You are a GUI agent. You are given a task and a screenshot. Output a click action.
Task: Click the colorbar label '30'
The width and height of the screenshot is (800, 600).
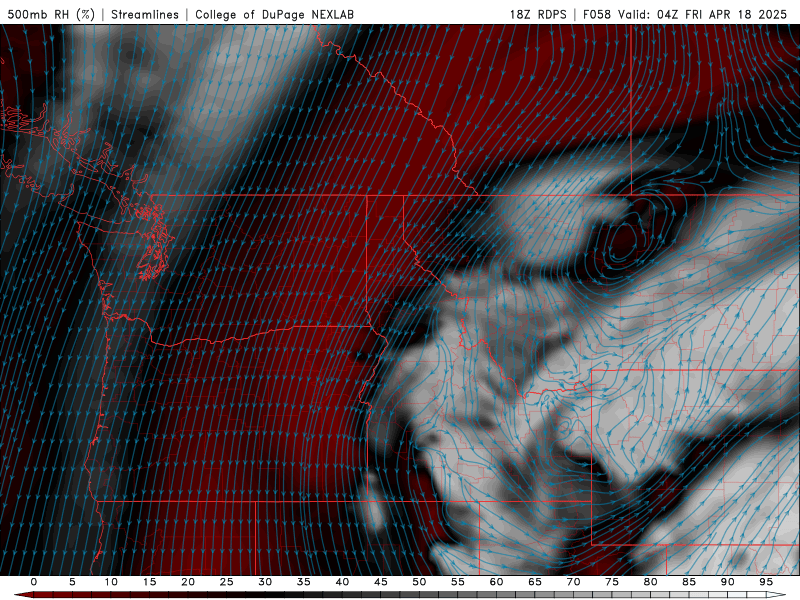(x=265, y=582)
